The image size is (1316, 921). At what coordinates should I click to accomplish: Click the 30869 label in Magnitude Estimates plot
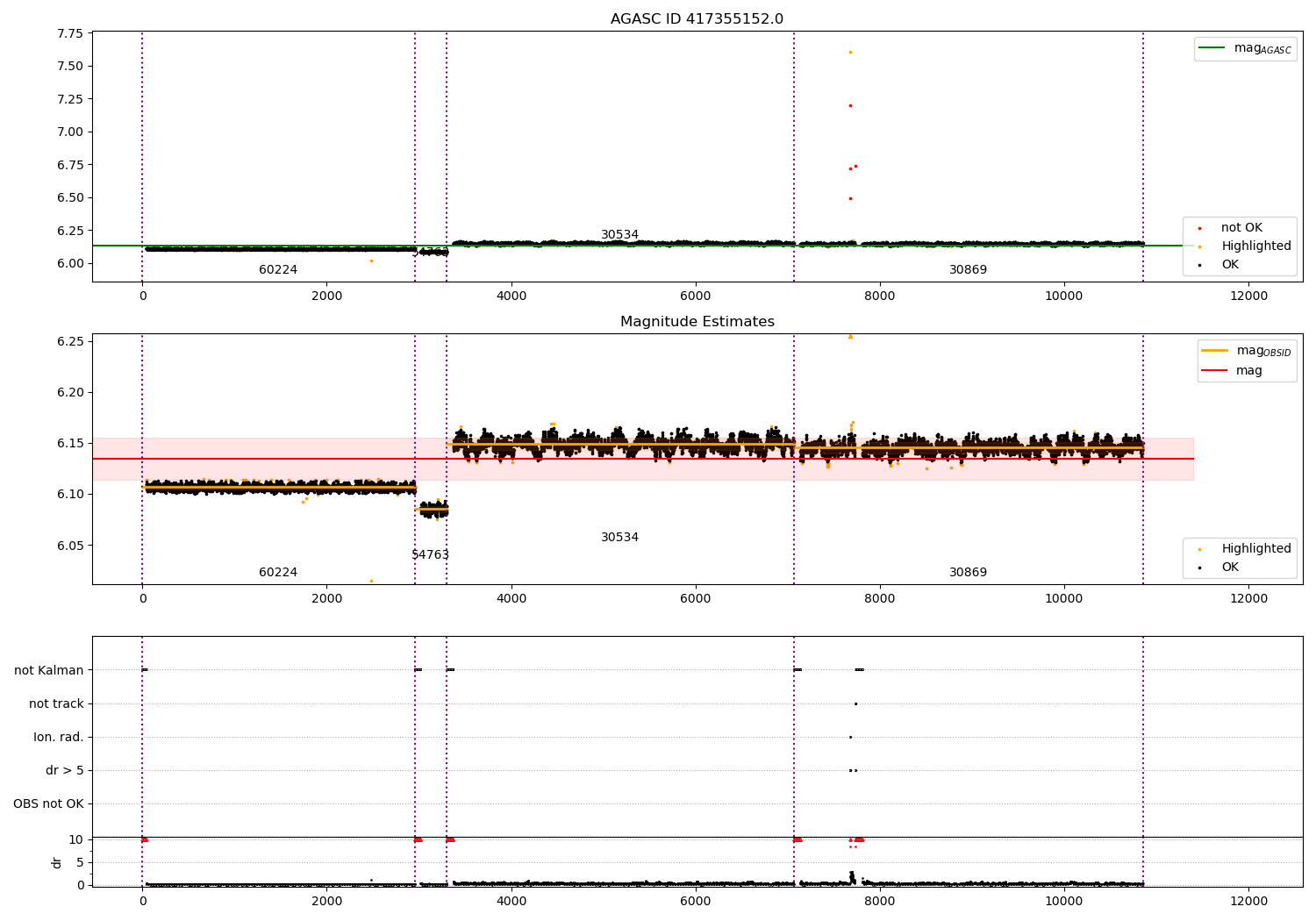[x=968, y=573]
